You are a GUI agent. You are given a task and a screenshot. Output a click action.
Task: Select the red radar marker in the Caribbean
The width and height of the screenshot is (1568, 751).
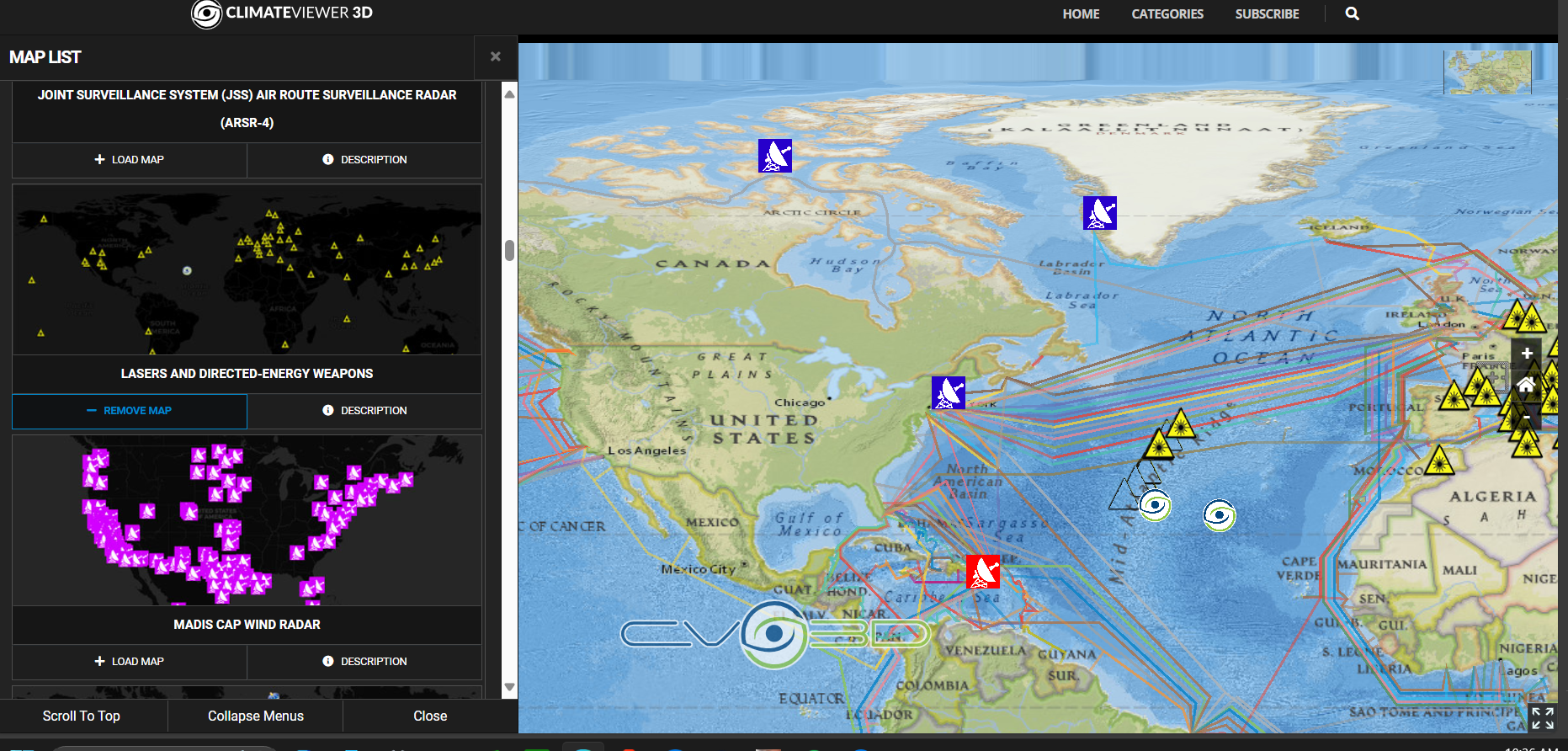coord(983,572)
